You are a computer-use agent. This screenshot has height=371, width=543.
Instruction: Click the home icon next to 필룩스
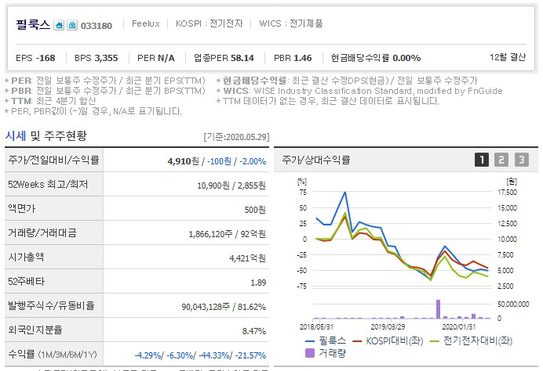point(59,25)
